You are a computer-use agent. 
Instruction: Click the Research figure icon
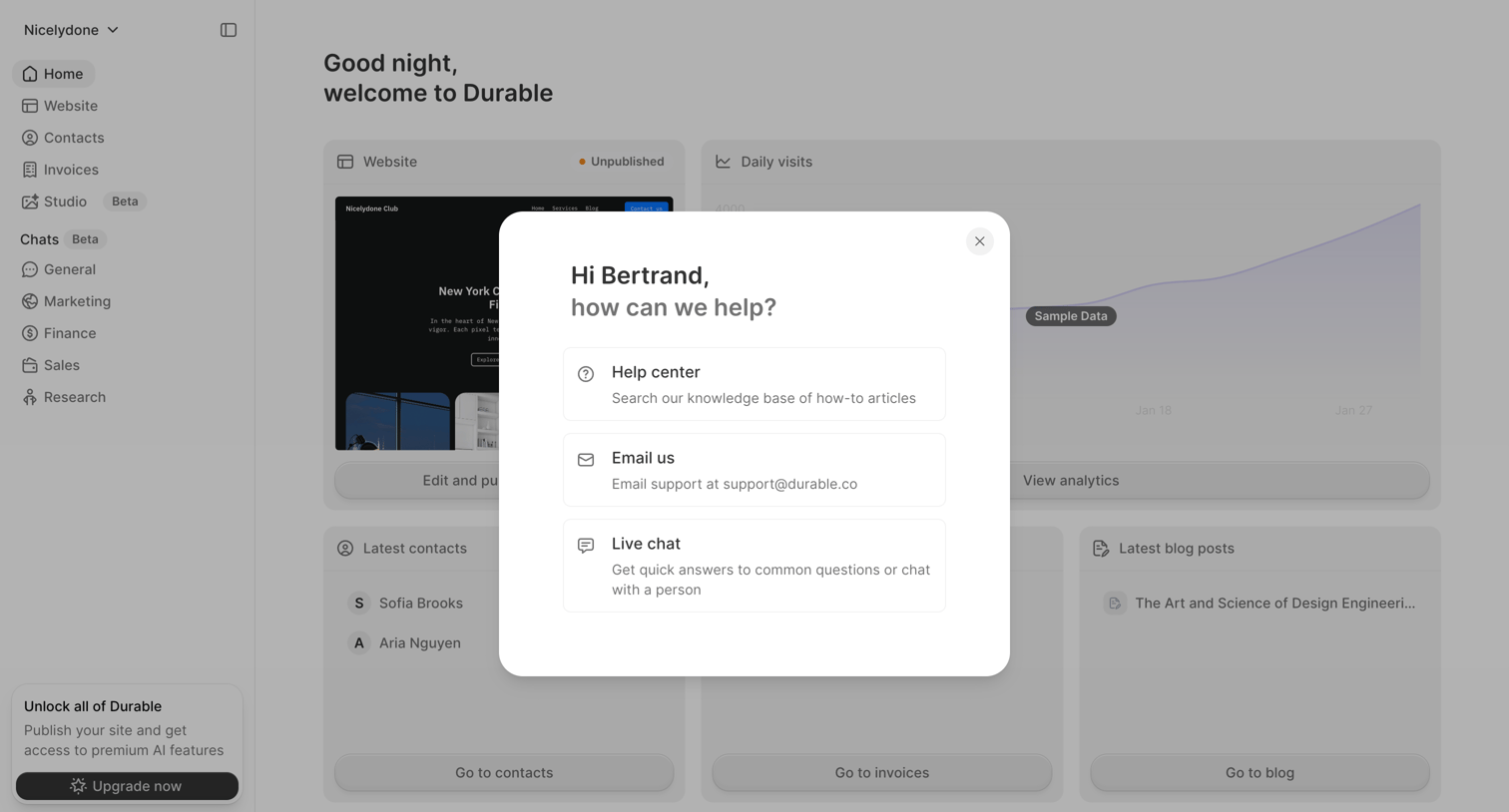pos(30,397)
